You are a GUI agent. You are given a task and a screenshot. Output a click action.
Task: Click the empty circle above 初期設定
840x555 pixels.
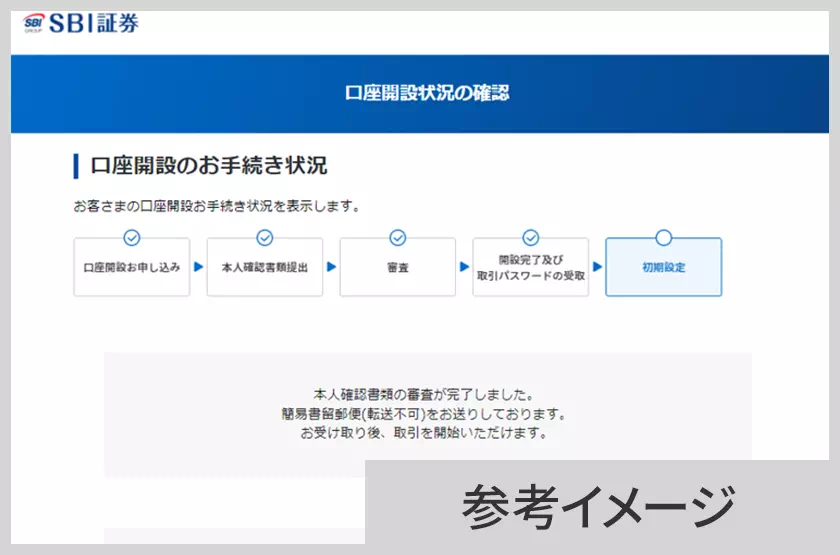(663, 238)
